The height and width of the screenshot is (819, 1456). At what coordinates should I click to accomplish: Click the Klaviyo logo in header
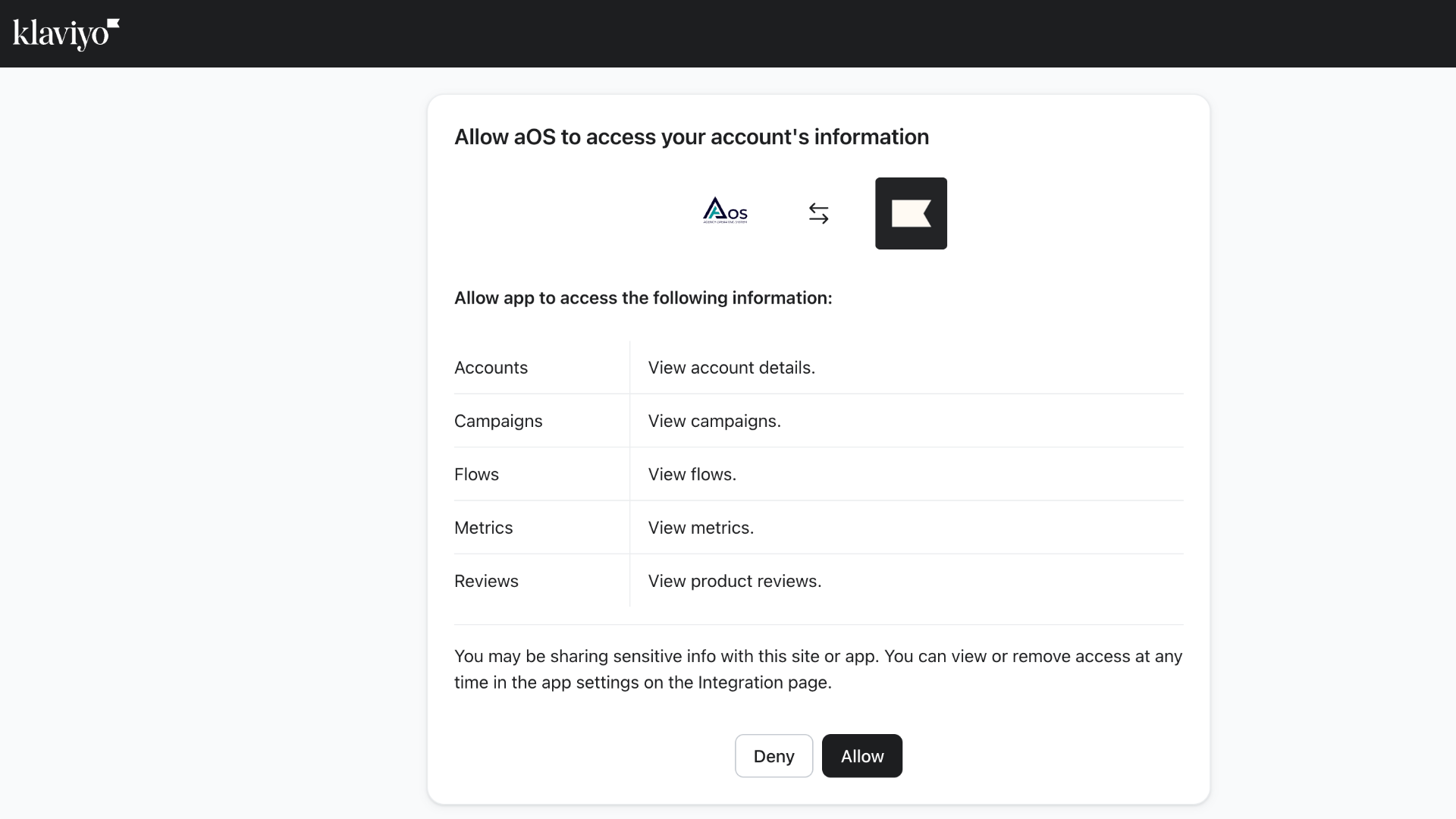pyautogui.click(x=66, y=34)
